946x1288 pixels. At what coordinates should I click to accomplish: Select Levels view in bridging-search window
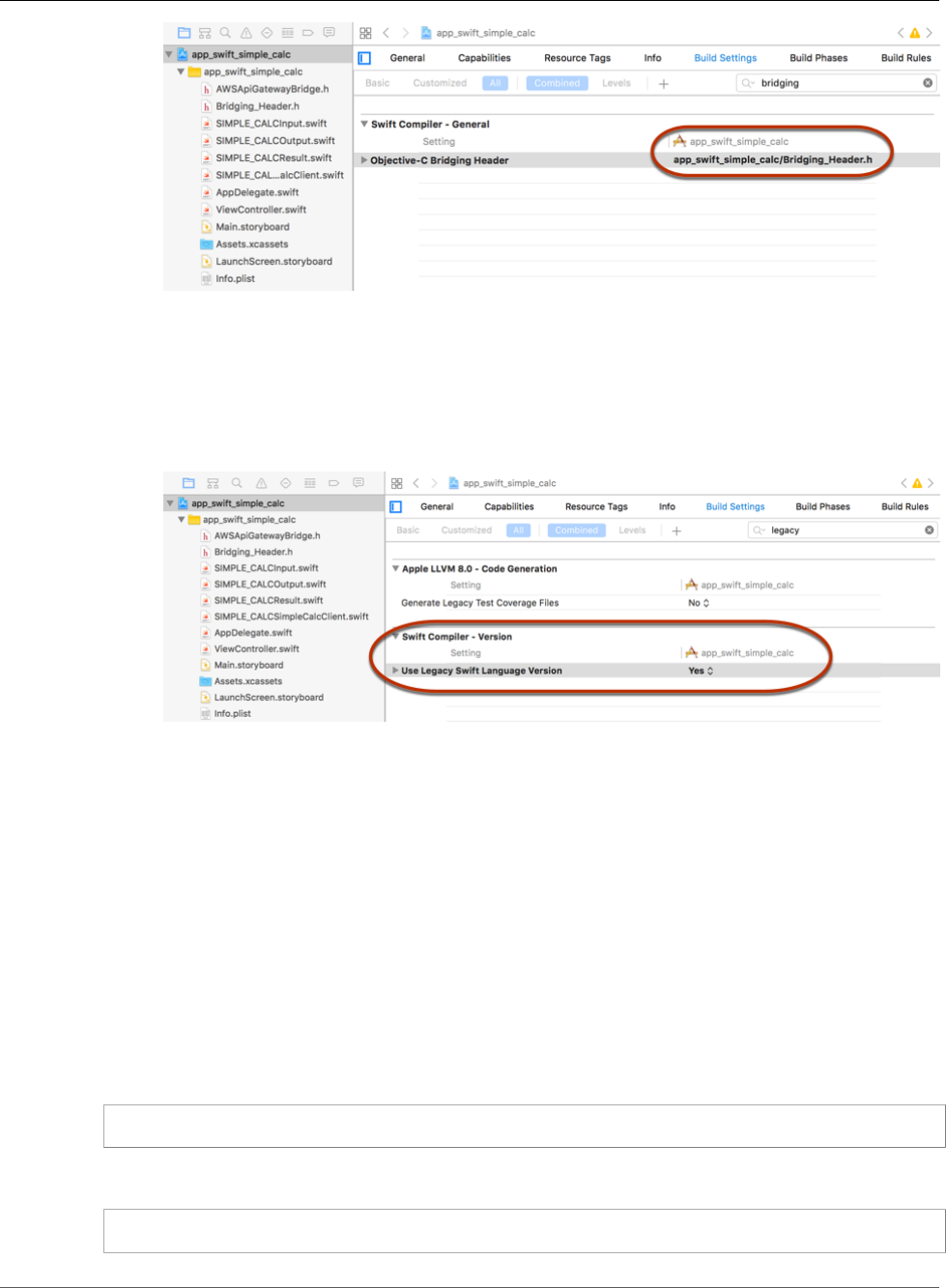click(616, 83)
